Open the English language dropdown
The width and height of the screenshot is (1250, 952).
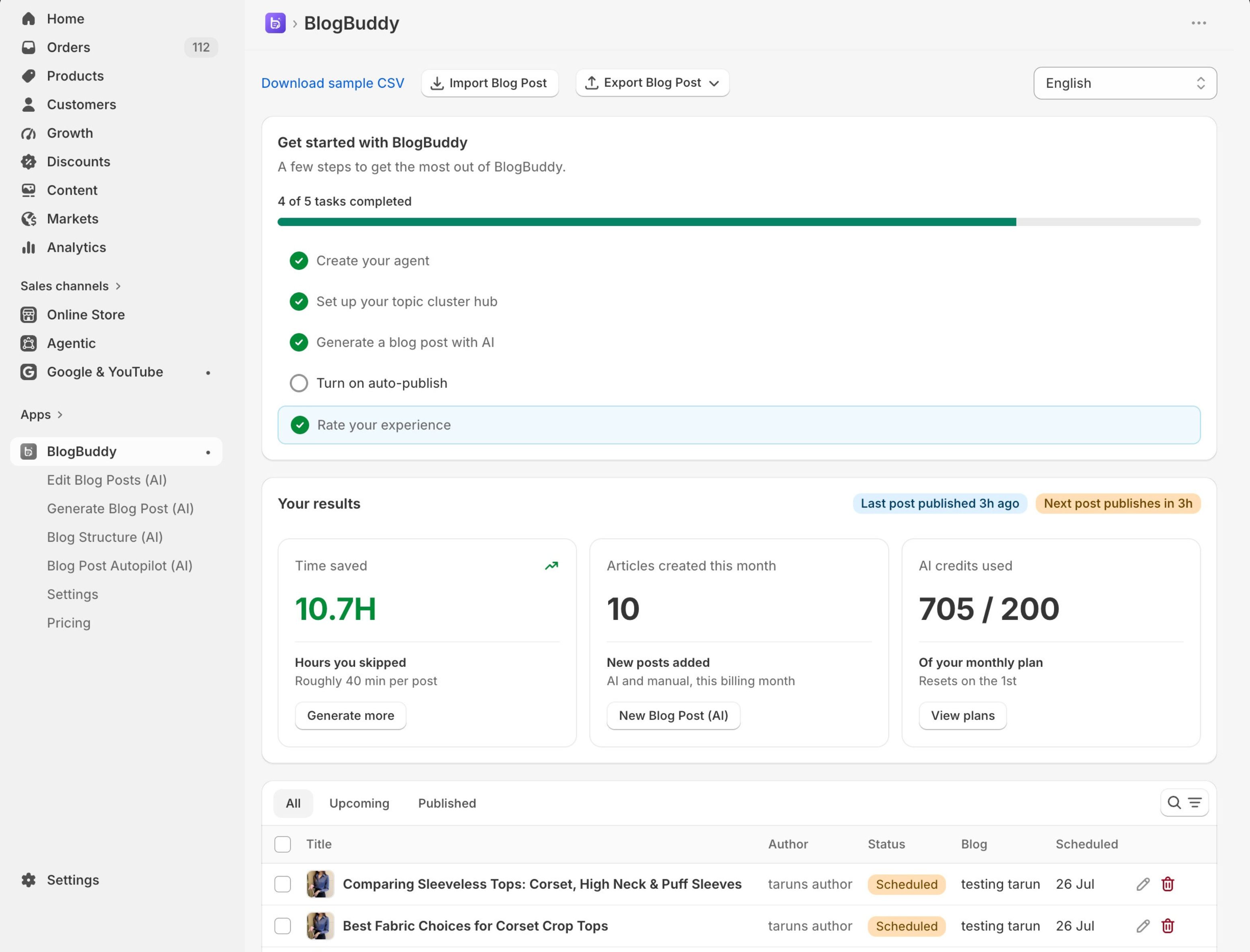pos(1125,83)
